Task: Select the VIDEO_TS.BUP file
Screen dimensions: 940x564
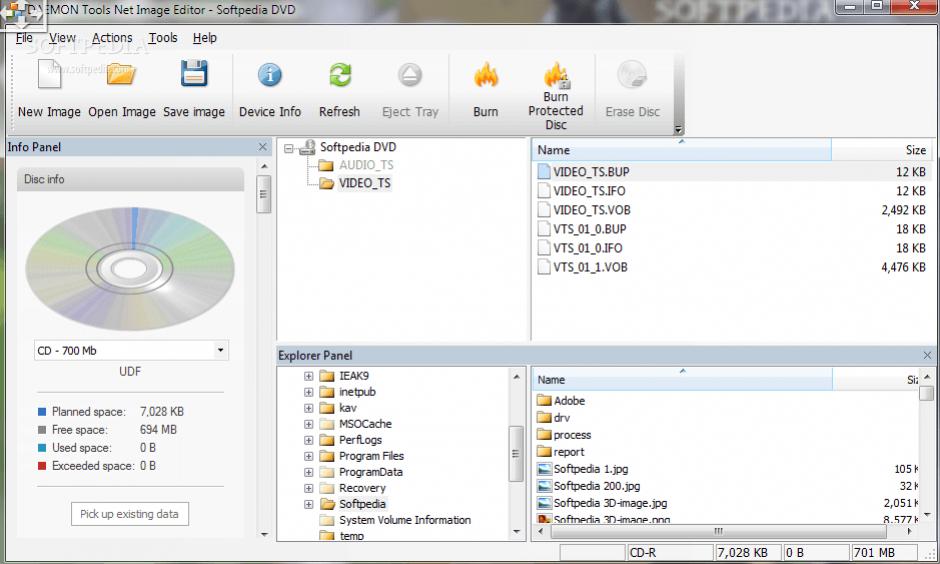Action: click(x=591, y=172)
